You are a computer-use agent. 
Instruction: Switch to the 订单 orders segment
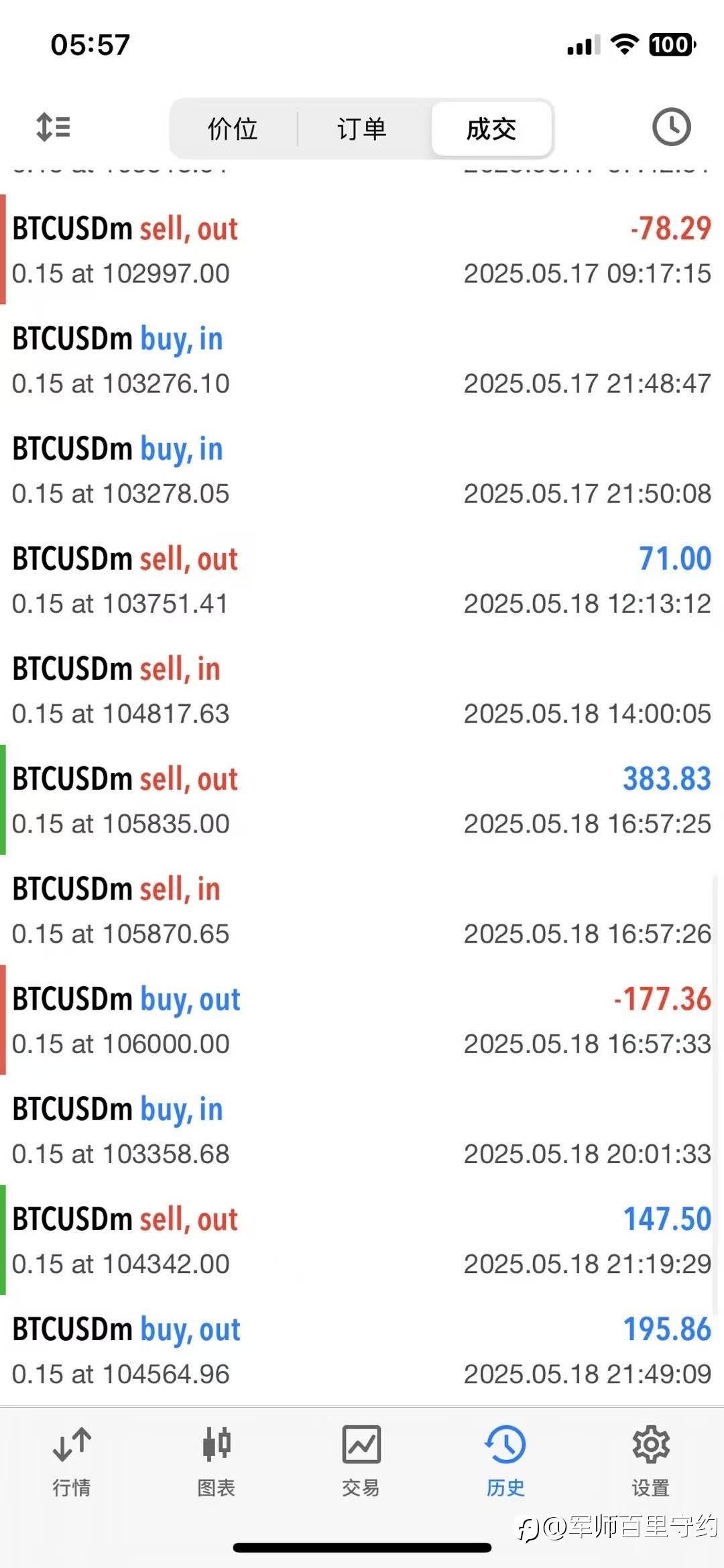[x=362, y=129]
